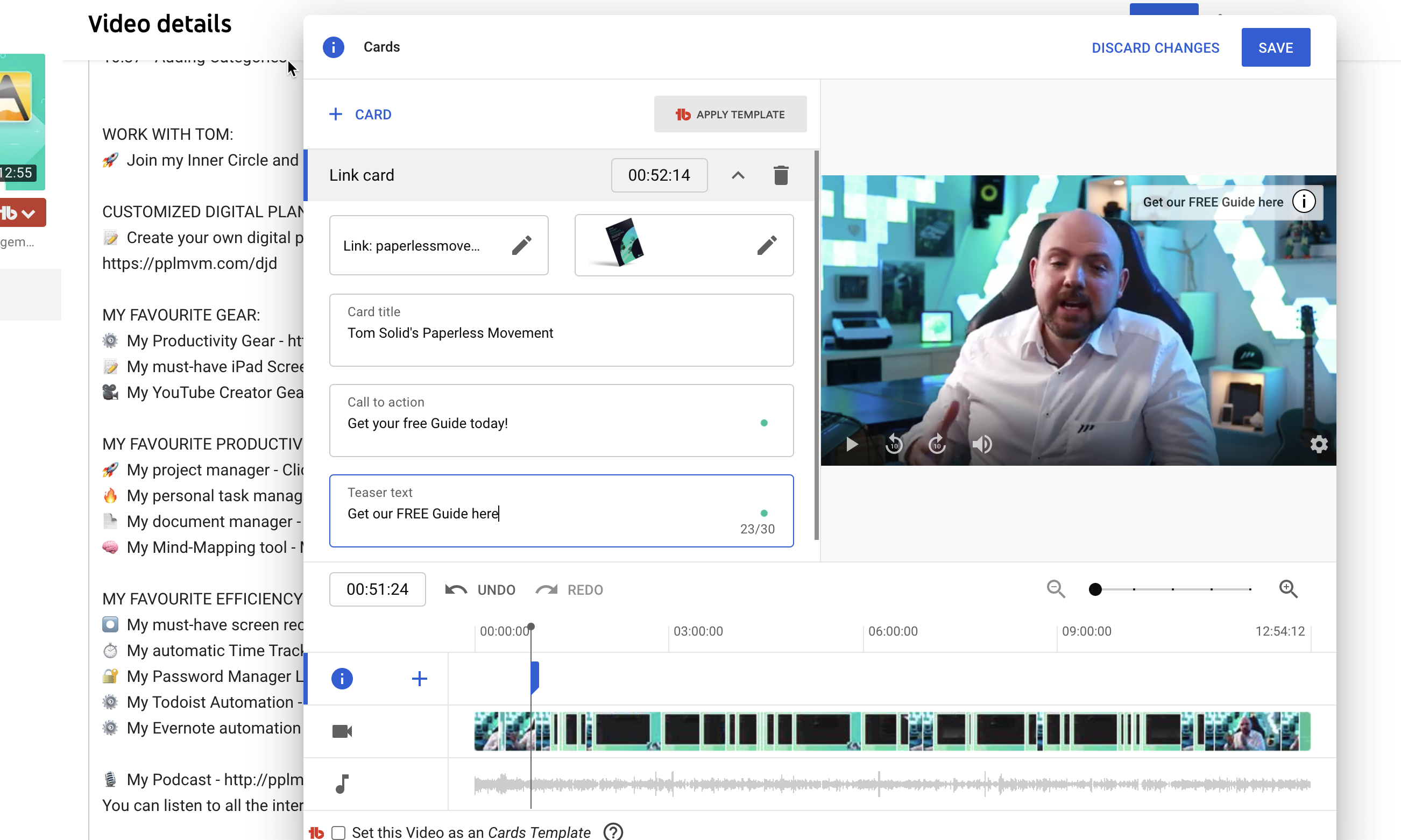Image resolution: width=1401 pixels, height=840 pixels.
Task: Edit the card thumbnail image
Action: pos(766,246)
